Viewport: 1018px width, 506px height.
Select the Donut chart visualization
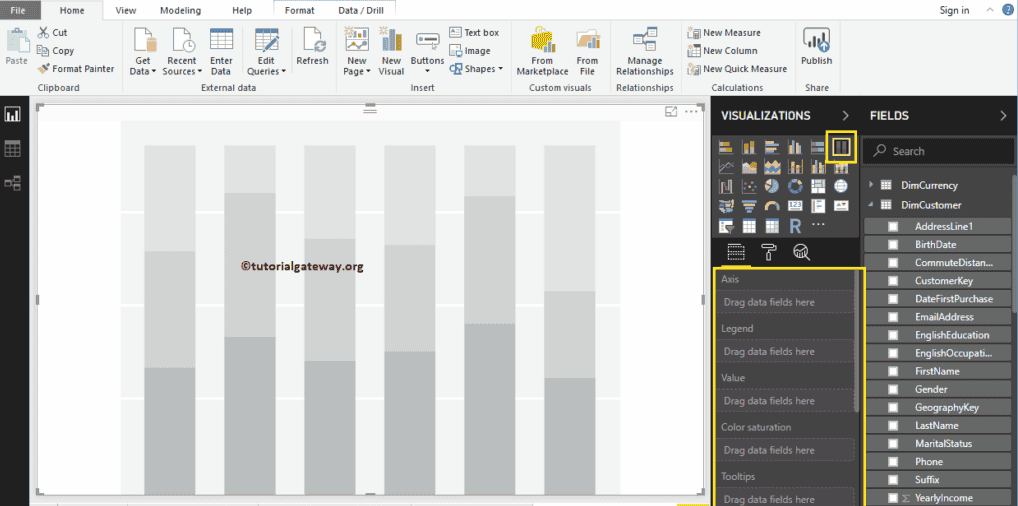click(795, 187)
